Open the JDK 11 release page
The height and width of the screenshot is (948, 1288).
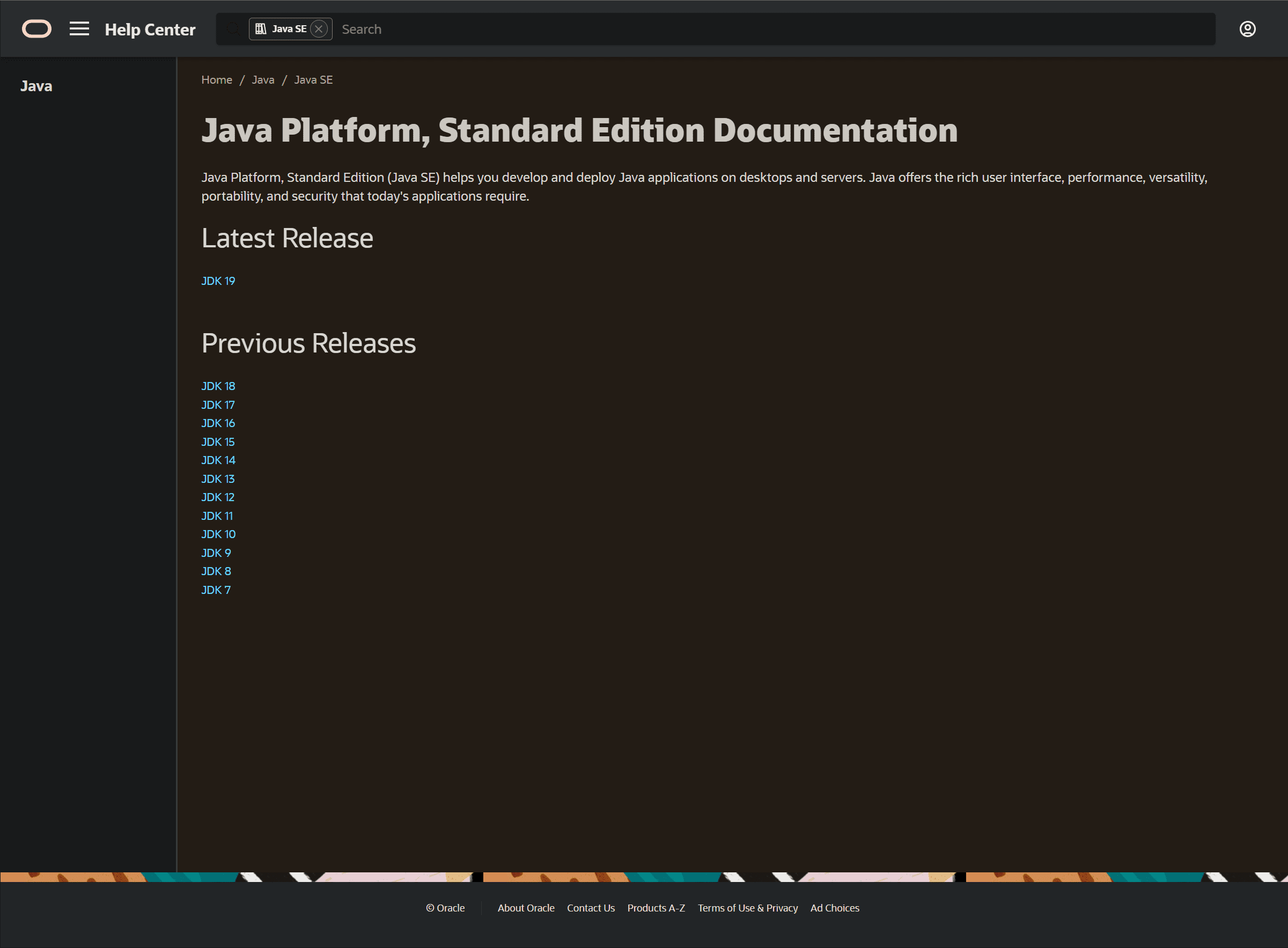coord(216,516)
